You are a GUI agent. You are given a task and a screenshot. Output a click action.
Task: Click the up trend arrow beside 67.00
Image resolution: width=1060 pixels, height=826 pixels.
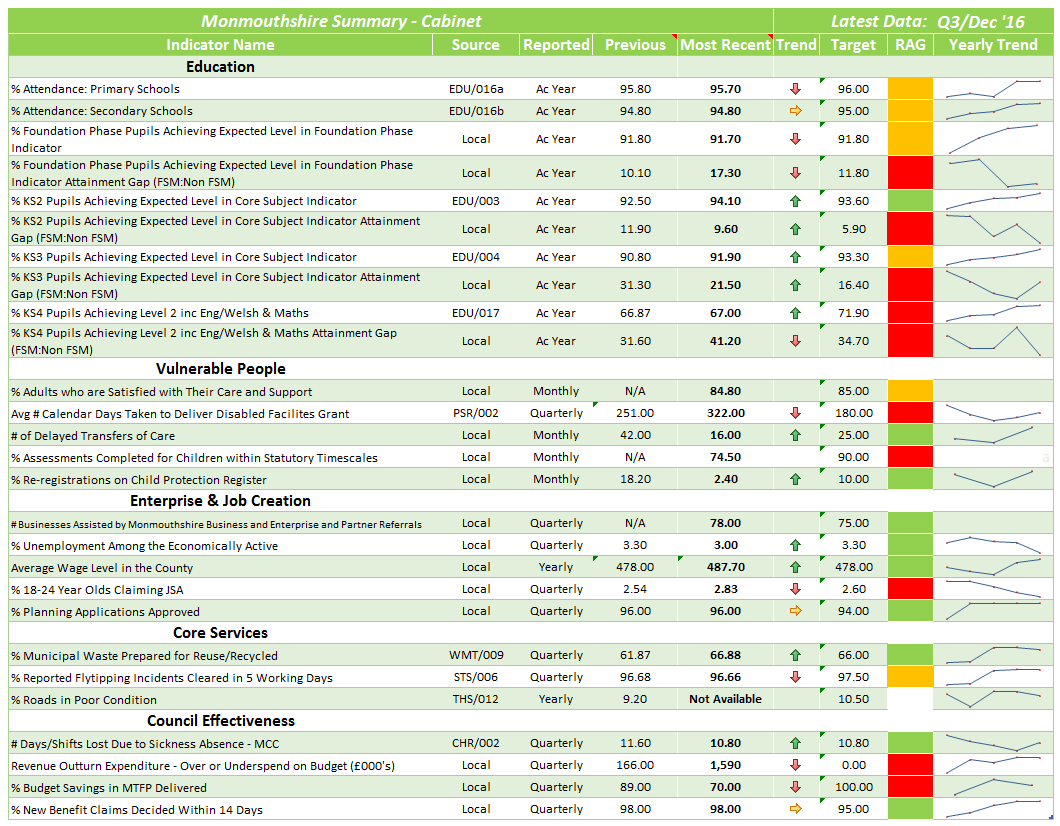[x=796, y=313]
